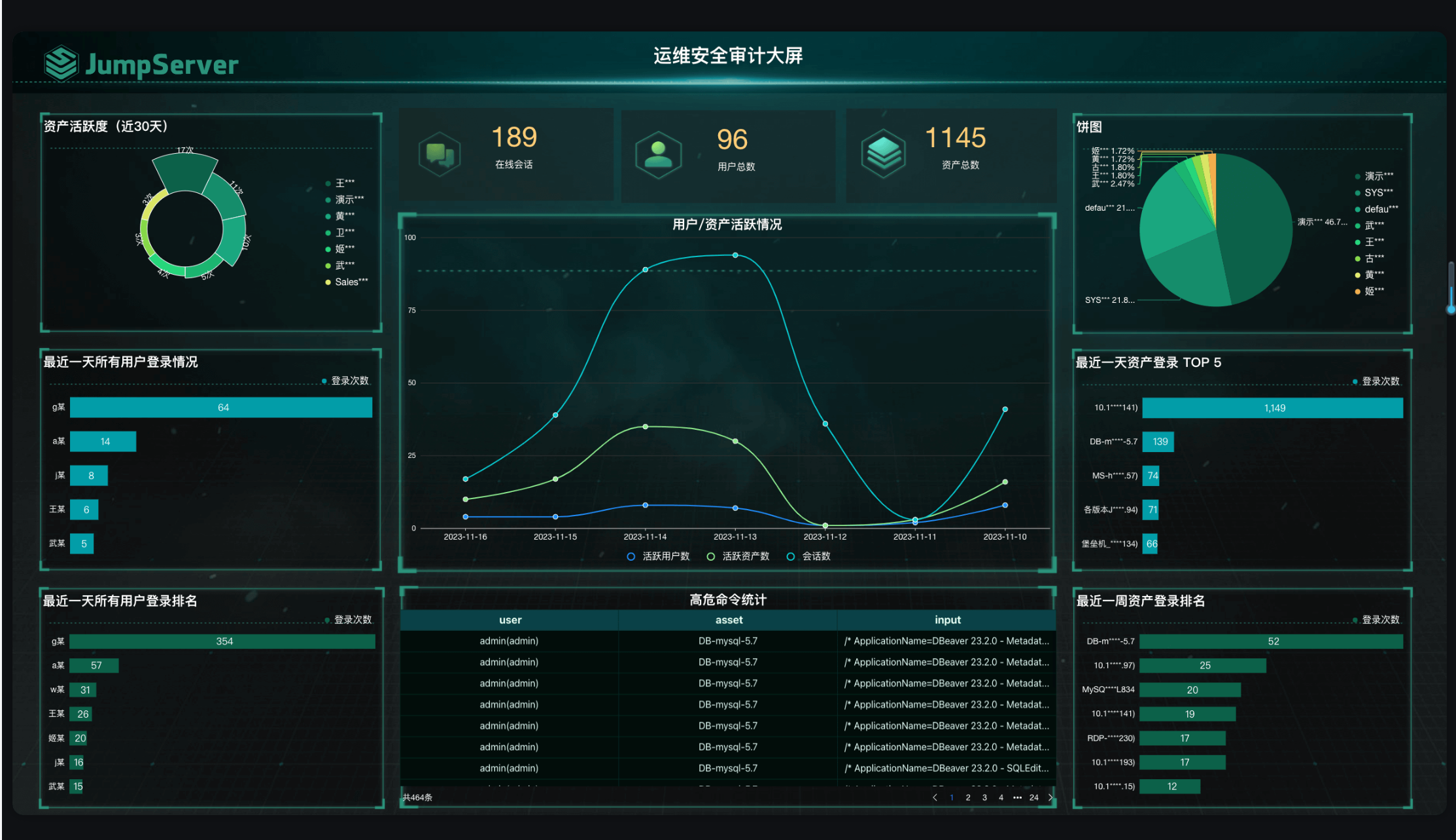Viewport: 1456px width, 840px height.
Task: Open page 2 of high-risk commands
Action: click(968, 797)
